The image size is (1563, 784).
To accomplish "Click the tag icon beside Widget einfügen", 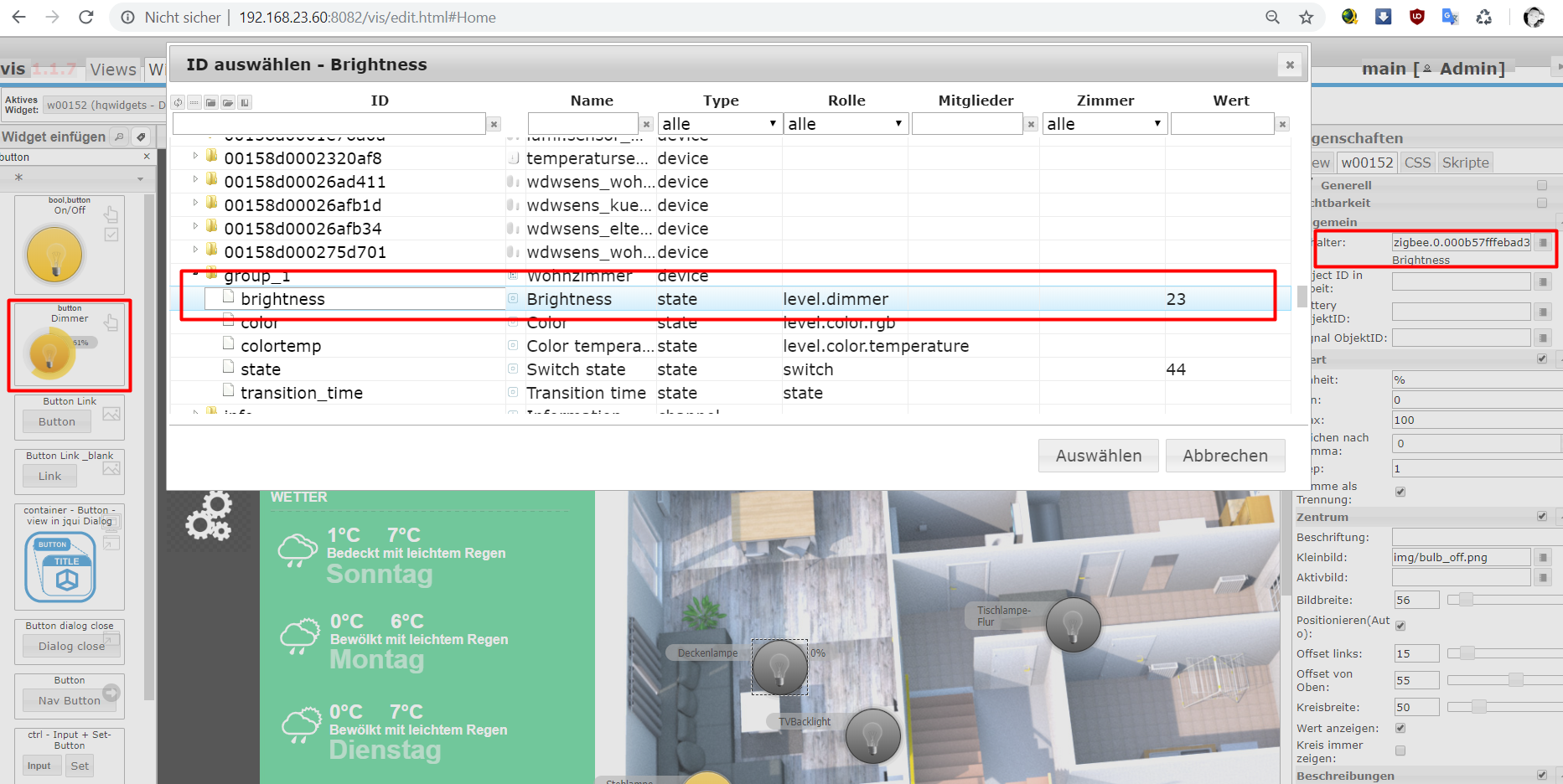I will pos(142,137).
